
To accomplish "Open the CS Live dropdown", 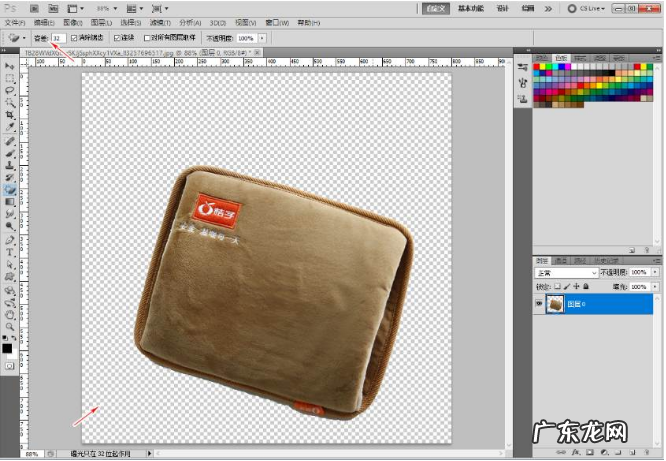I will click(592, 8).
